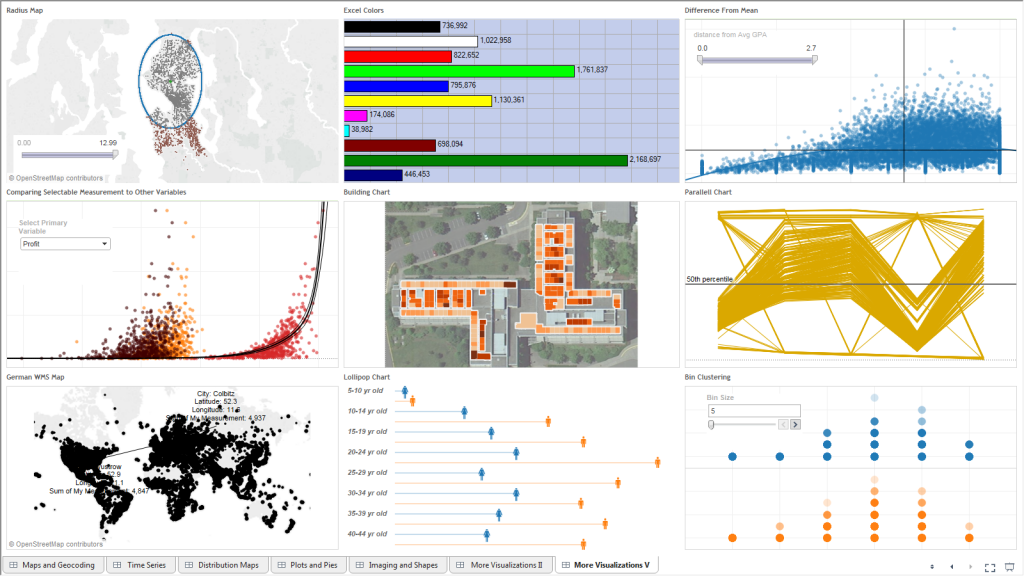Click the Bin Size slider handle
Image resolution: width=1024 pixels, height=576 pixels.
(711, 424)
